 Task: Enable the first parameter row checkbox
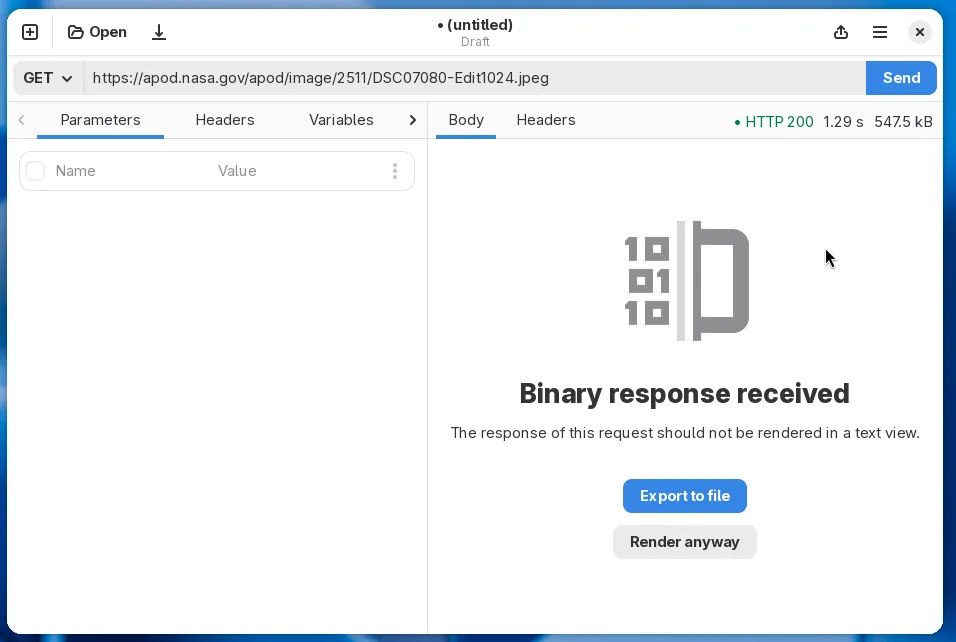(x=35, y=171)
